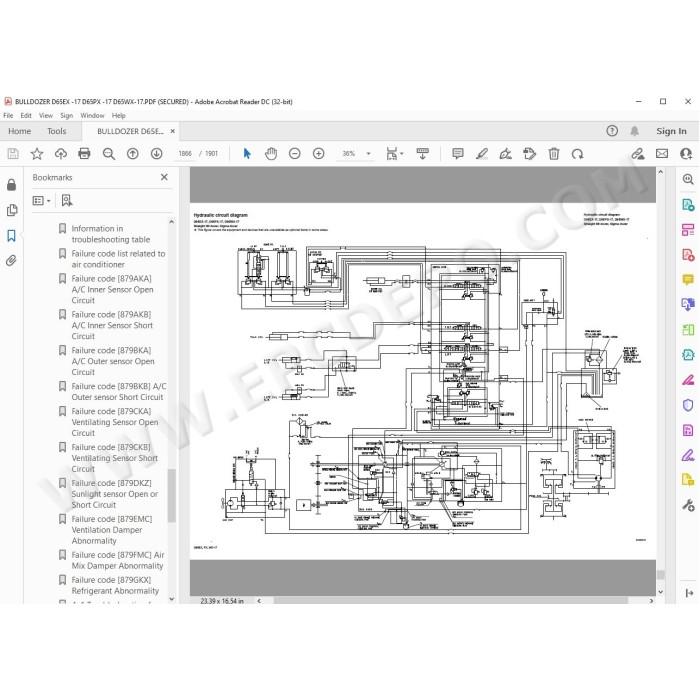Open zoom level dropdown arrow
The image size is (700, 700).
click(x=368, y=154)
